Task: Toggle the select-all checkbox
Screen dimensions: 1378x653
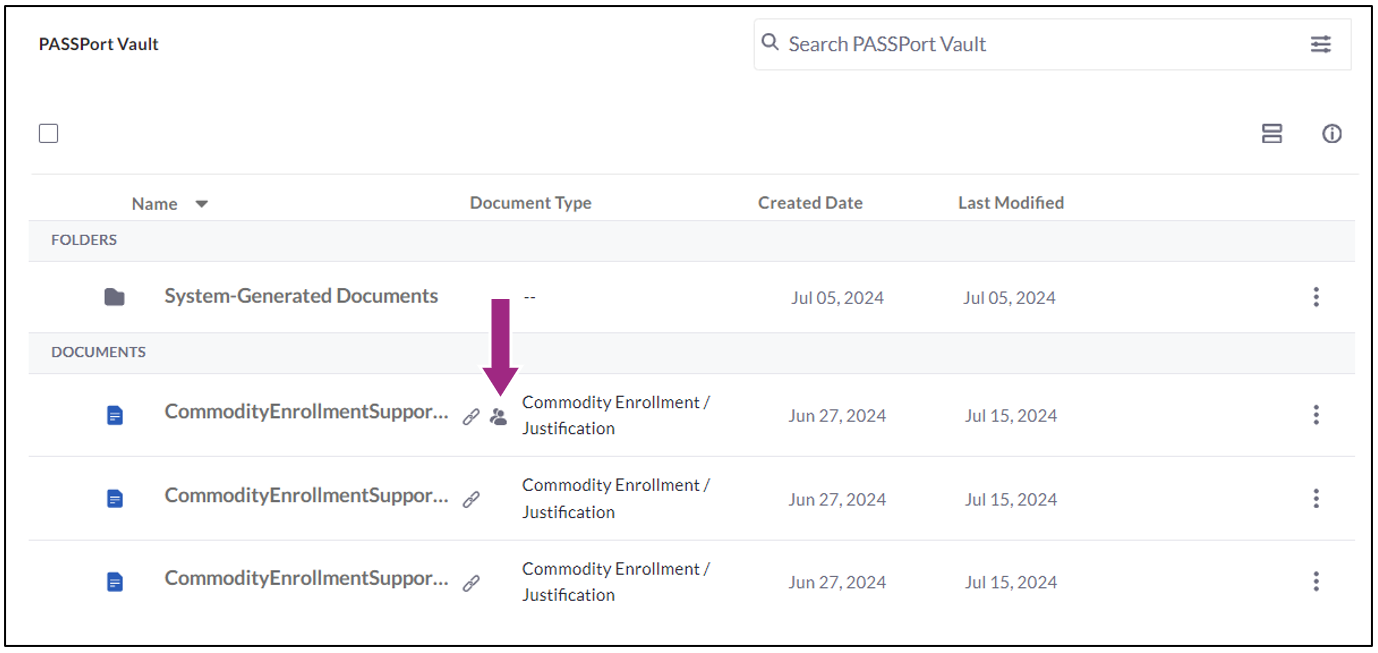Action: [x=48, y=132]
